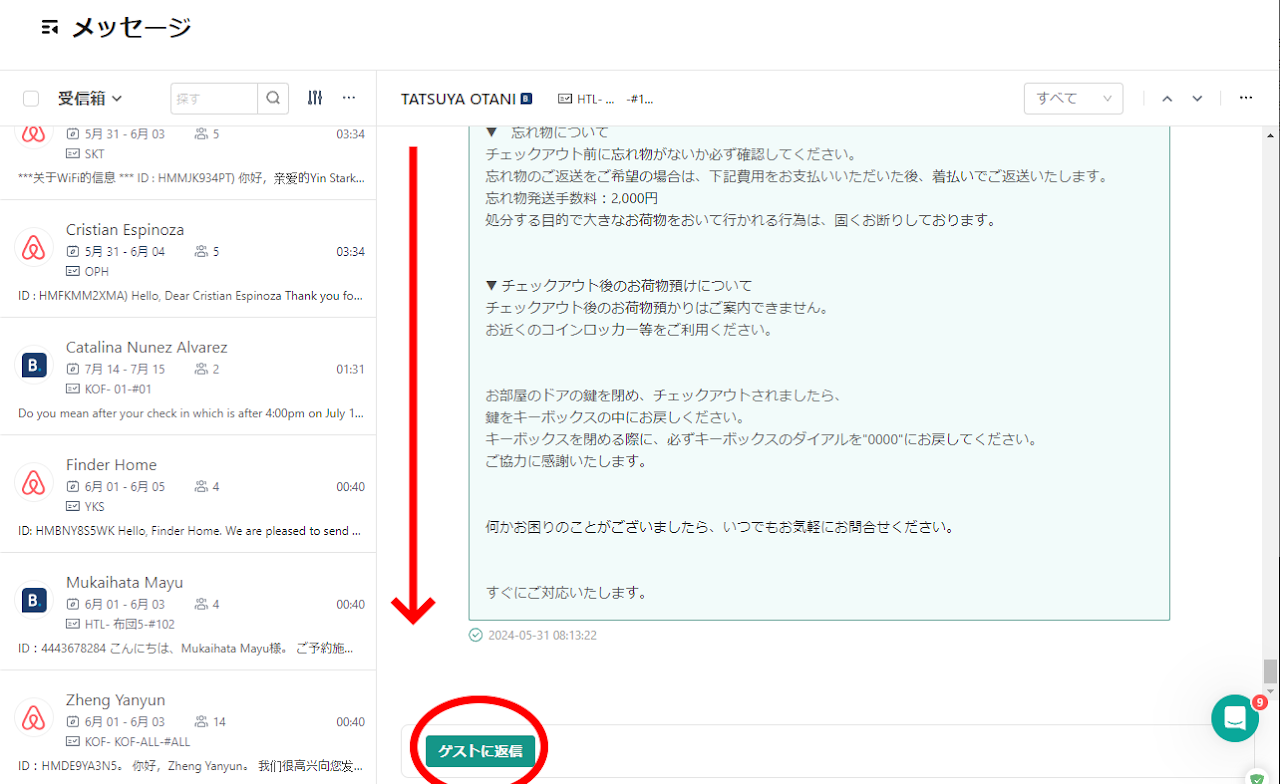This screenshot has width=1280, height=784.
Task: Open Cristian Espinoza conversation
Action: point(188,259)
